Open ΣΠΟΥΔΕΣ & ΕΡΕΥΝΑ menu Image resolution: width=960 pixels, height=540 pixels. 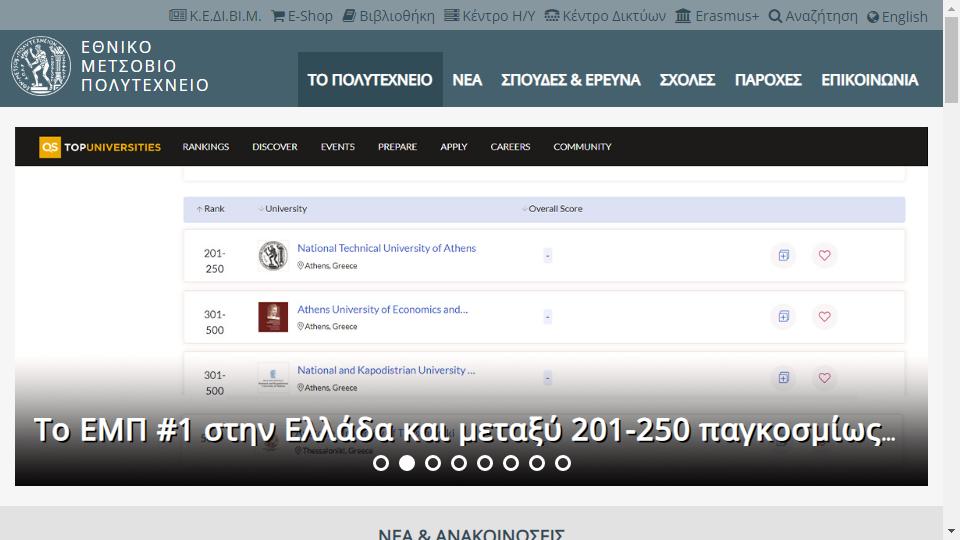coord(571,80)
